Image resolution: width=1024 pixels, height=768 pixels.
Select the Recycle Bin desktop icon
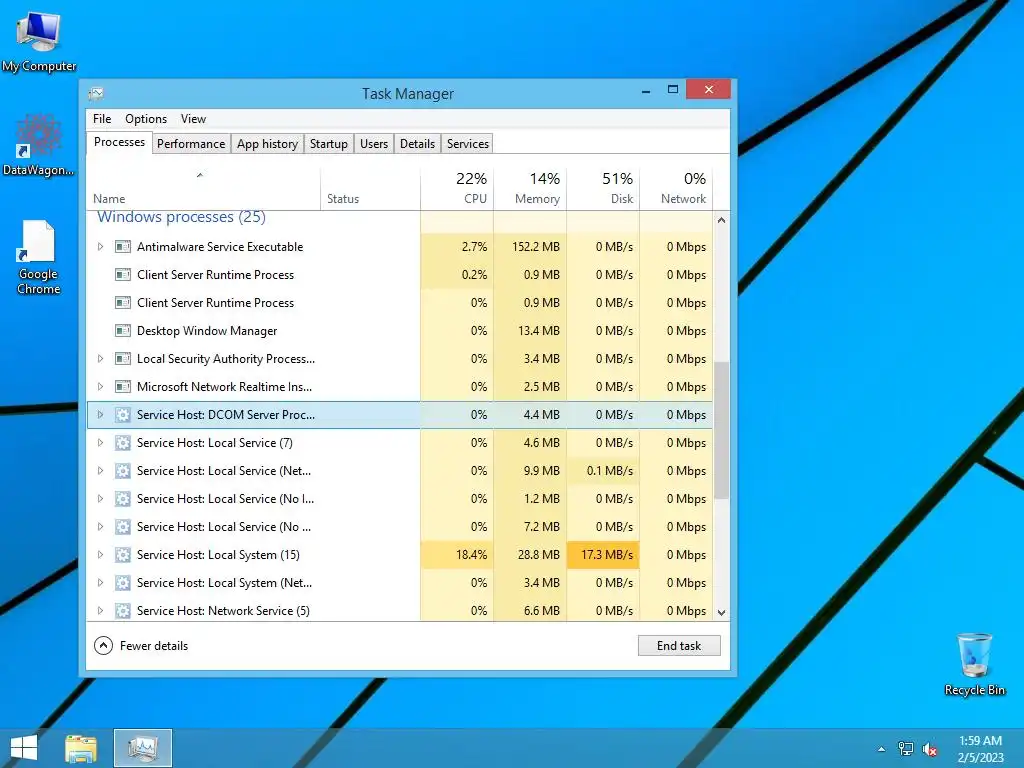coord(974,664)
